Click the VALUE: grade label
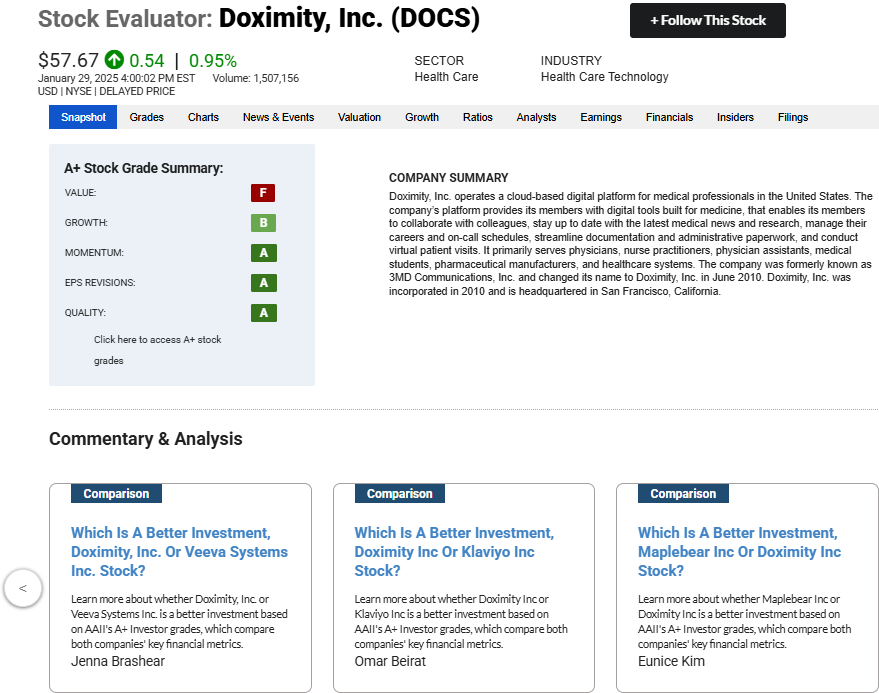This screenshot has width=879, height=693. pos(80,193)
